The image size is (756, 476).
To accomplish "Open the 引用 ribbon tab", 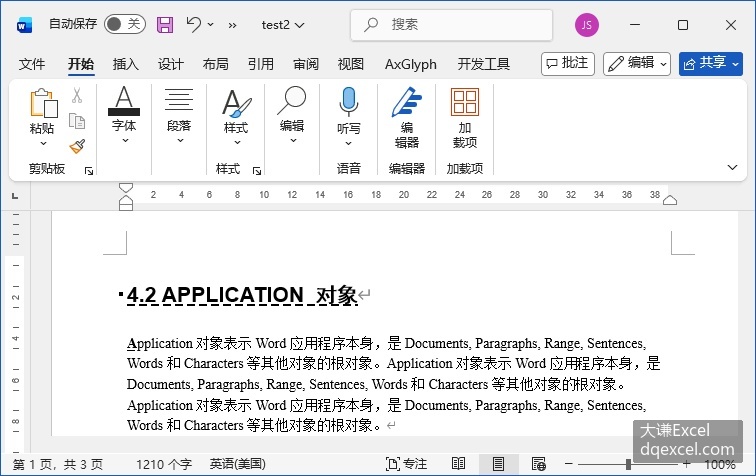I will pyautogui.click(x=260, y=64).
